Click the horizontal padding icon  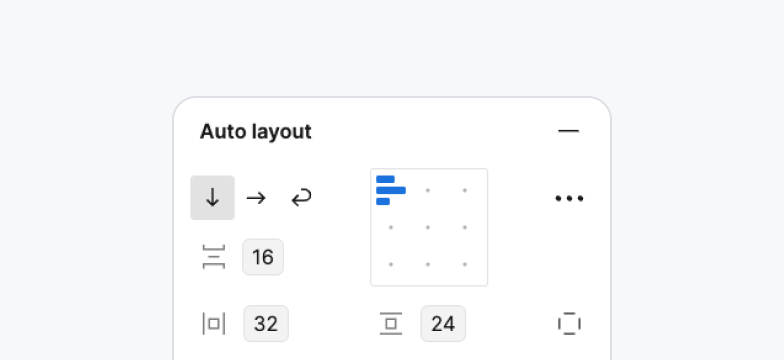pos(214,324)
